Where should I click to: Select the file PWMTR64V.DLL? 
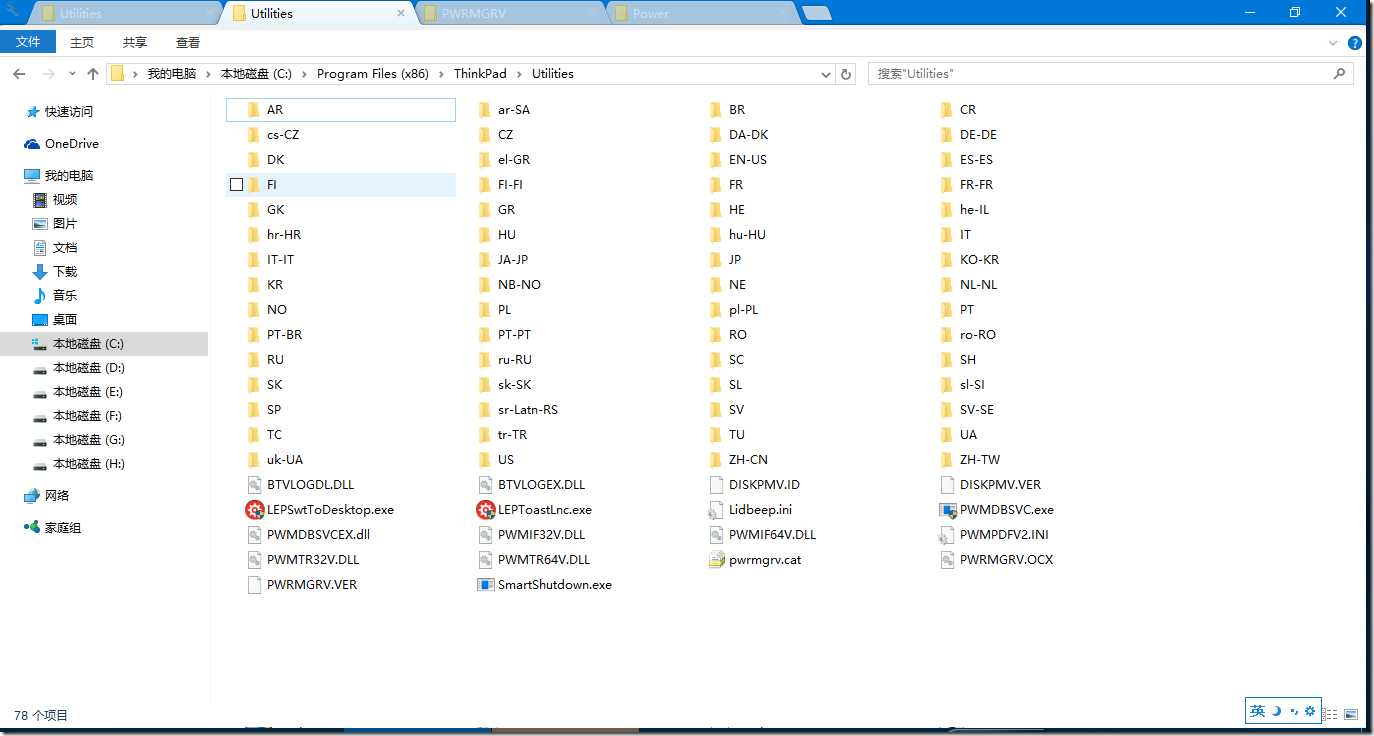point(544,560)
